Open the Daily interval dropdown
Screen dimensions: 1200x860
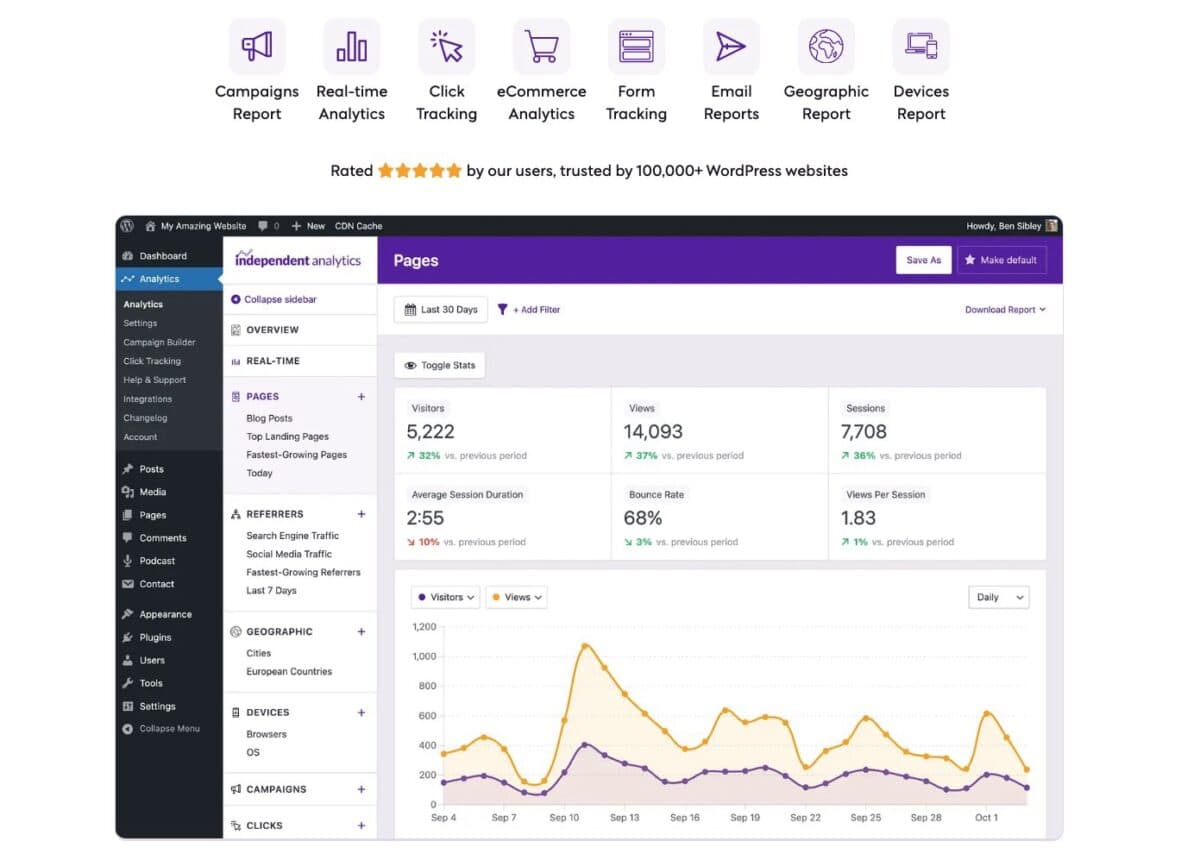click(x=998, y=597)
